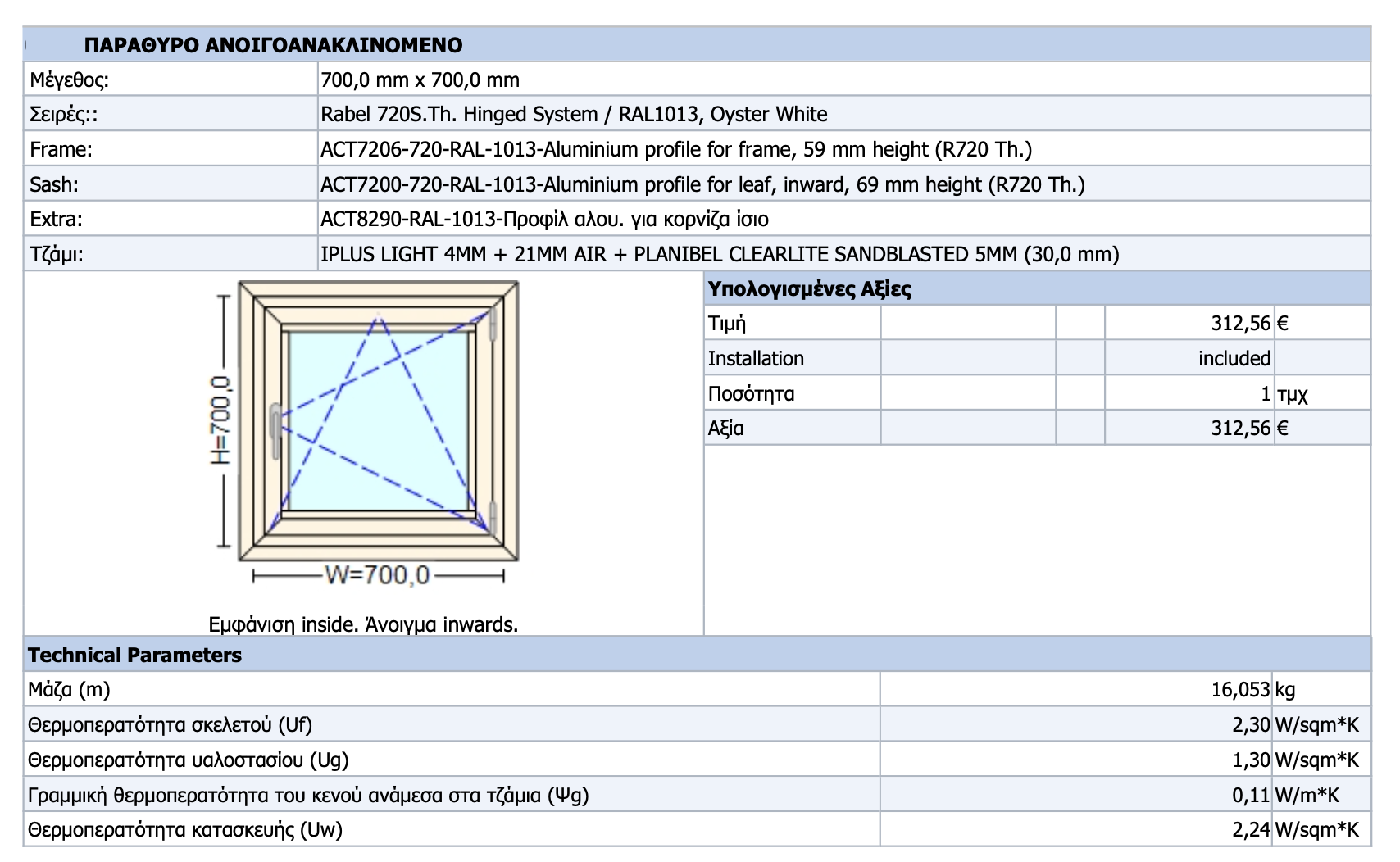This screenshot has width=1400, height=862.
Task: Click the τμχ unit cell
Action: click(1322, 393)
